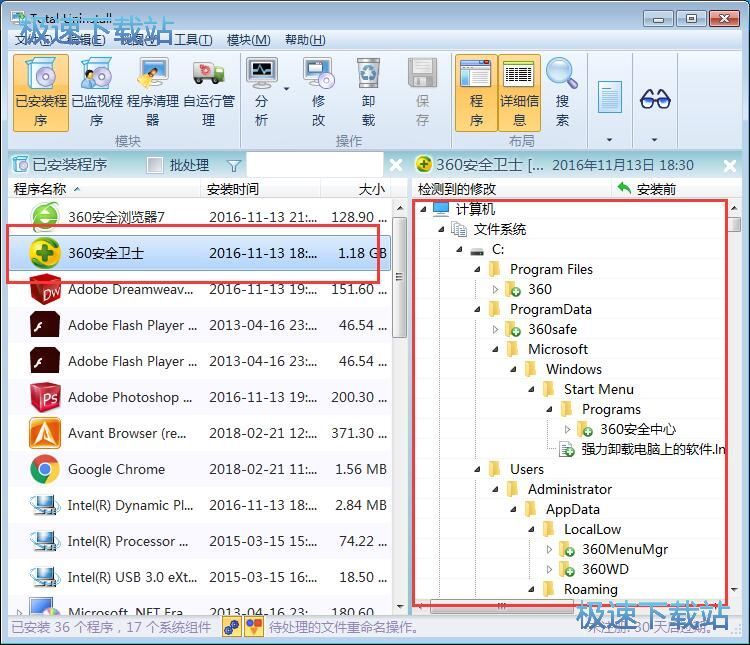The width and height of the screenshot is (750, 645).
Task: Collapse the Start Menu folder node
Action: (531, 389)
